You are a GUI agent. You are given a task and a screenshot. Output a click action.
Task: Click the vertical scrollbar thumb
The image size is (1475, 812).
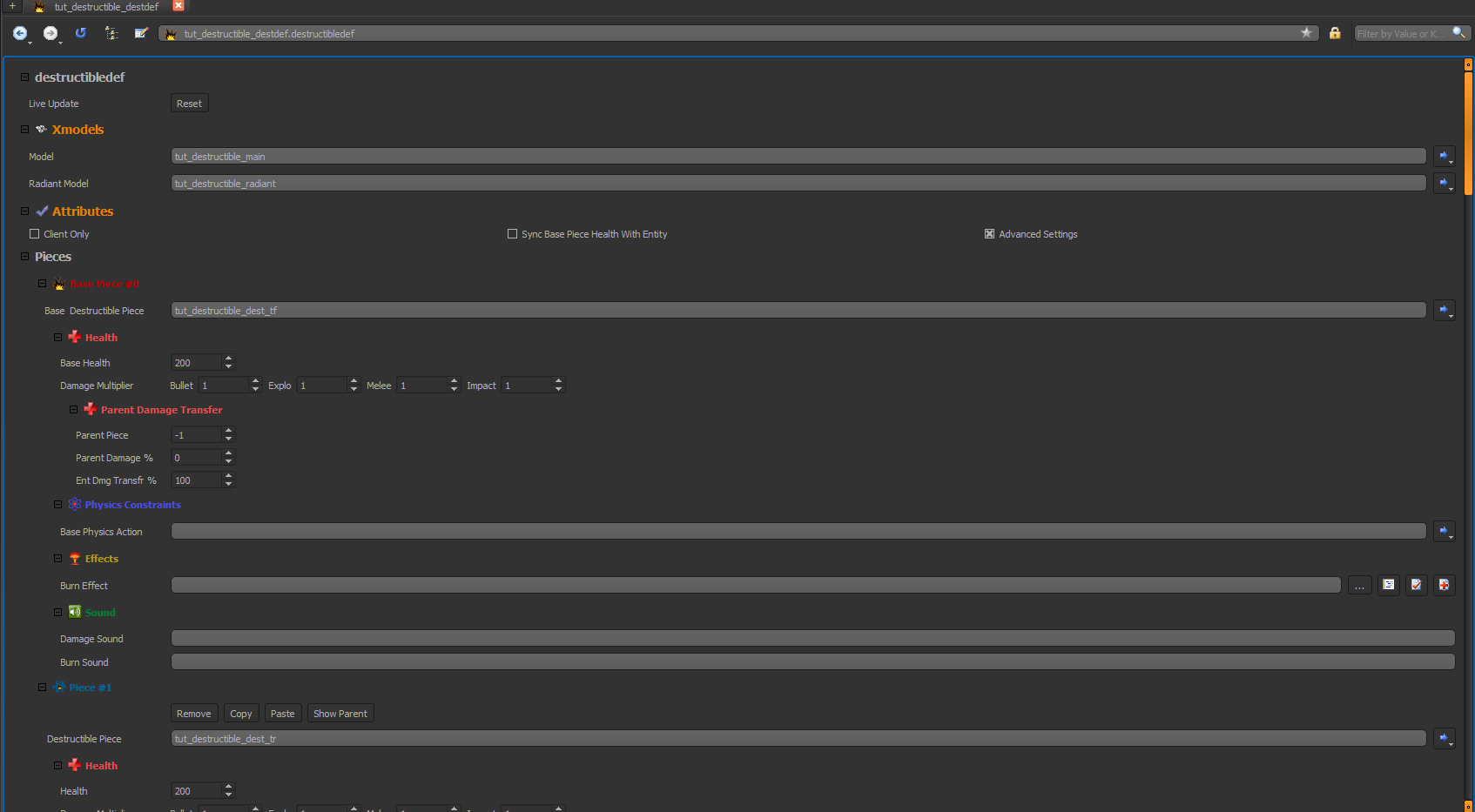tap(1468, 133)
